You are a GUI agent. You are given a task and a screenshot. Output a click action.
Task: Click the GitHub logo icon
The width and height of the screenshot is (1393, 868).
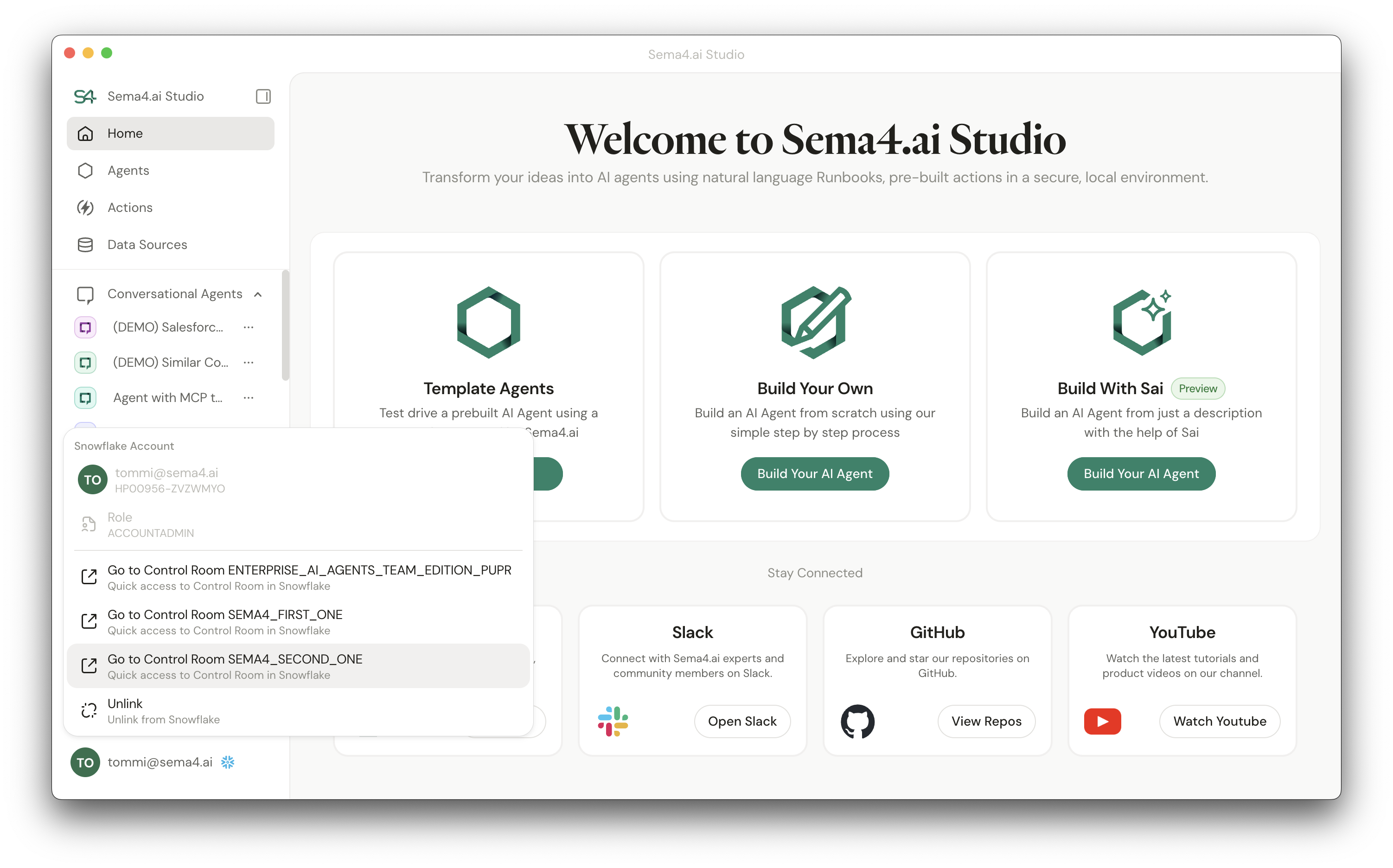pos(858,721)
